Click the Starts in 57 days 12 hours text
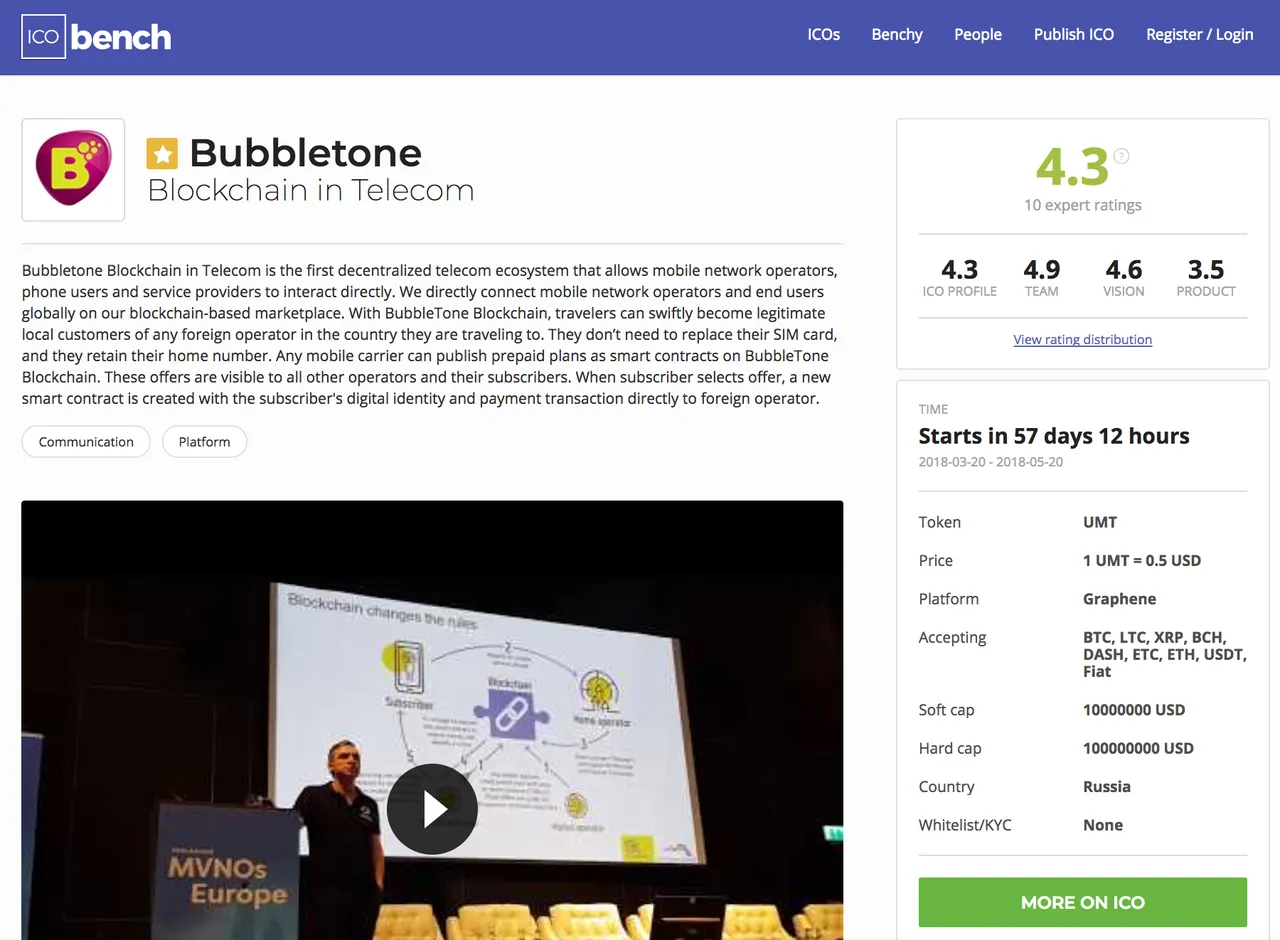Viewport: 1280px width, 940px height. tap(1054, 436)
